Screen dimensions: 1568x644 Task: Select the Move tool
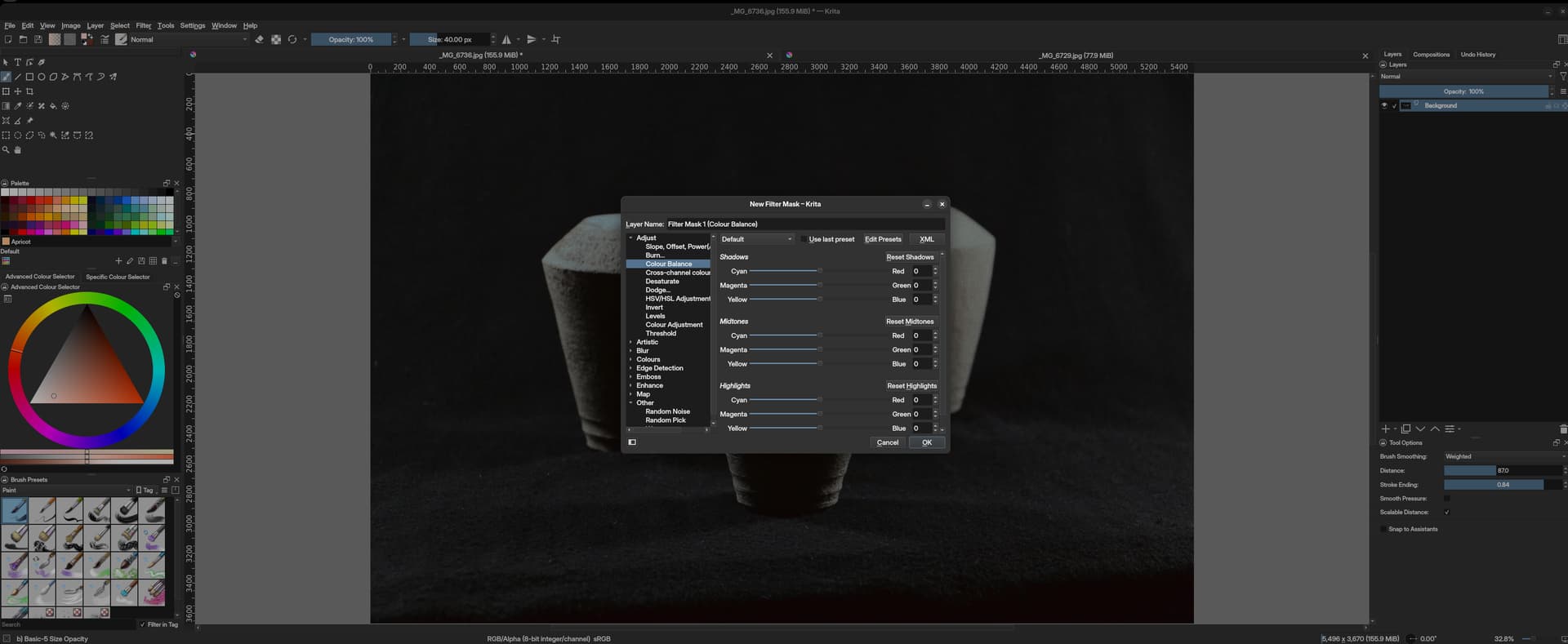17,91
